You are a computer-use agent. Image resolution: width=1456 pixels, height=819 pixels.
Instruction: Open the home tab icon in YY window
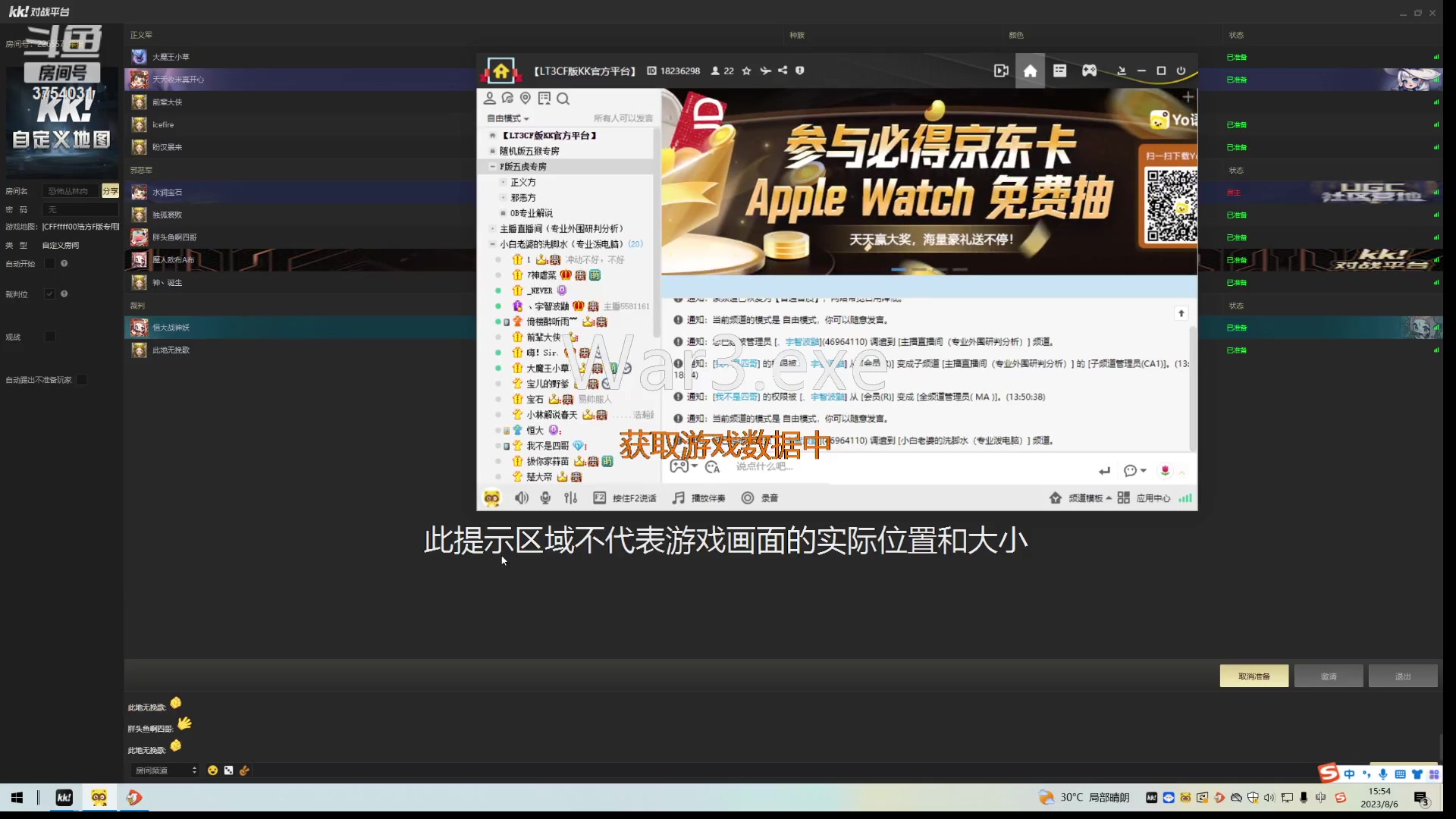point(1030,71)
